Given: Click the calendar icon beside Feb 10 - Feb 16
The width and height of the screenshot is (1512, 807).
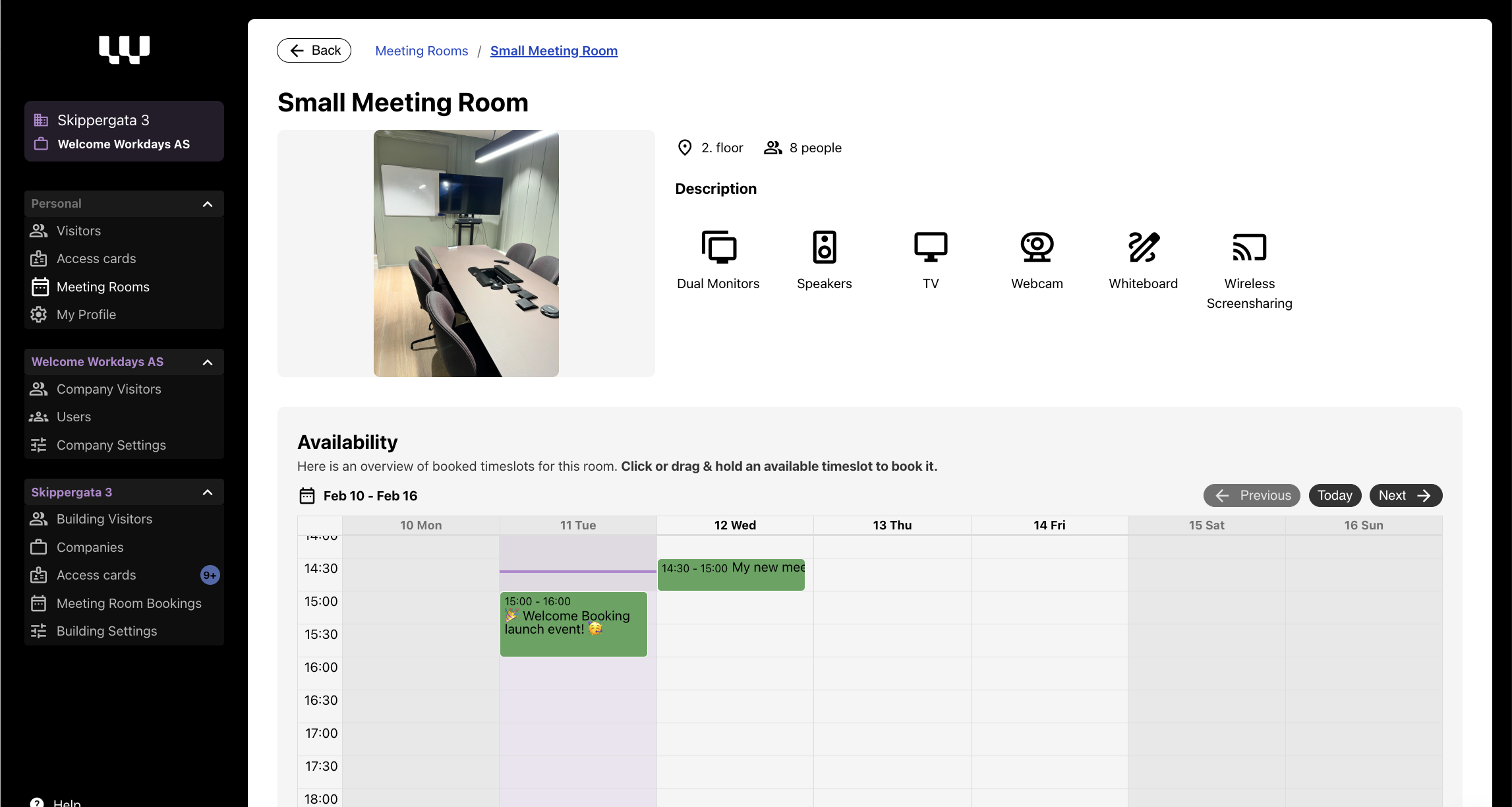Looking at the screenshot, I should (307, 496).
